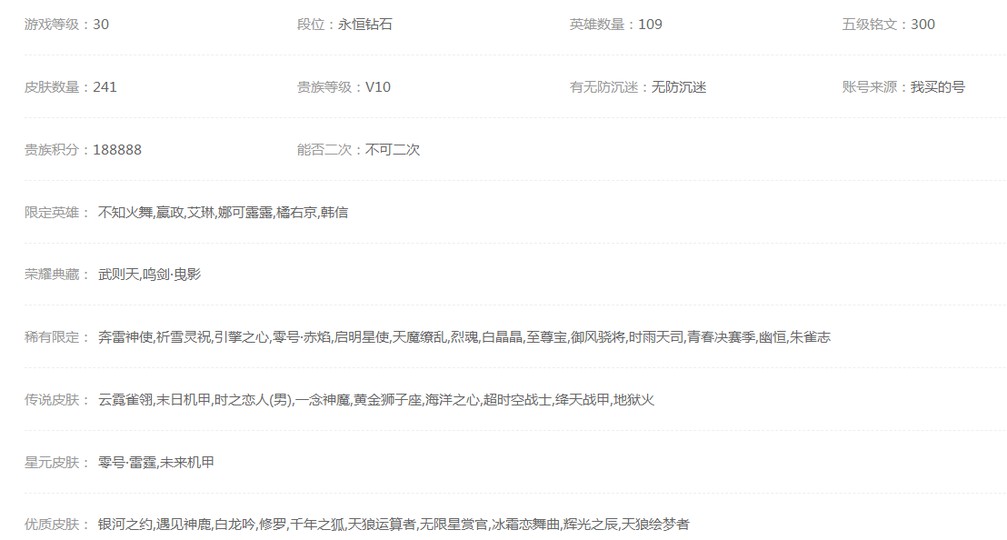1007x540 pixels.
Task: Click the 游戏等级 value 30
Action: 101,24
